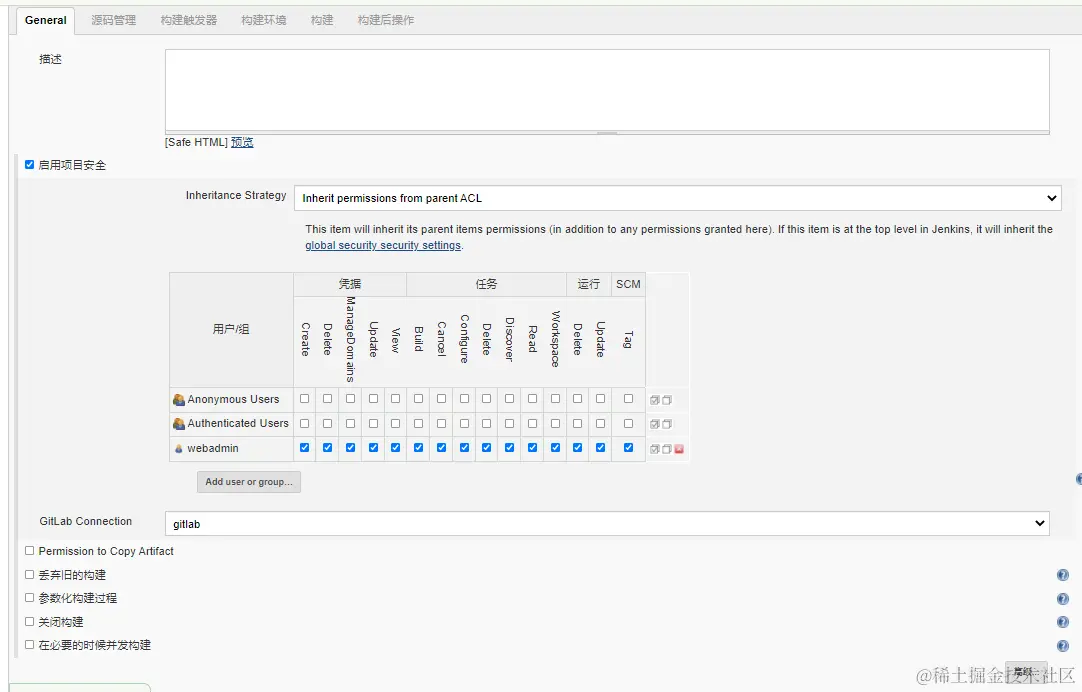Click select-all icon in Authenticated Users row
Screen dimensions: 1082x692
(655, 424)
